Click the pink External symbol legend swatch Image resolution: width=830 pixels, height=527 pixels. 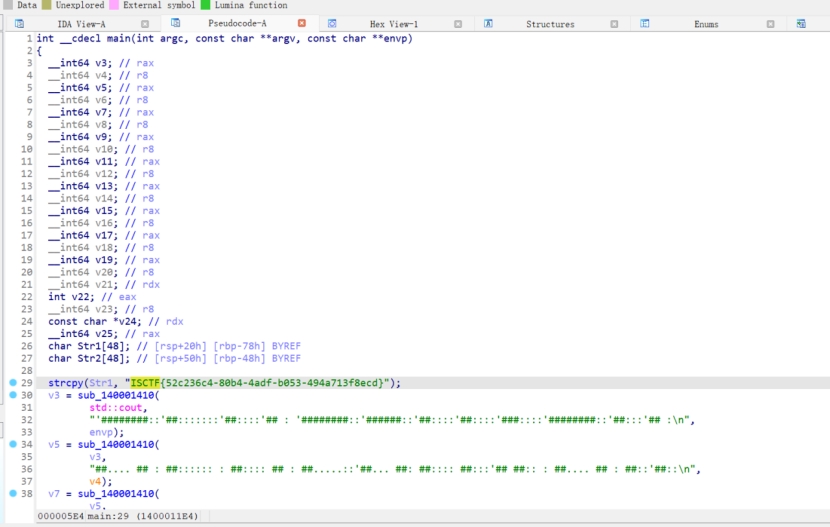click(x=115, y=5)
